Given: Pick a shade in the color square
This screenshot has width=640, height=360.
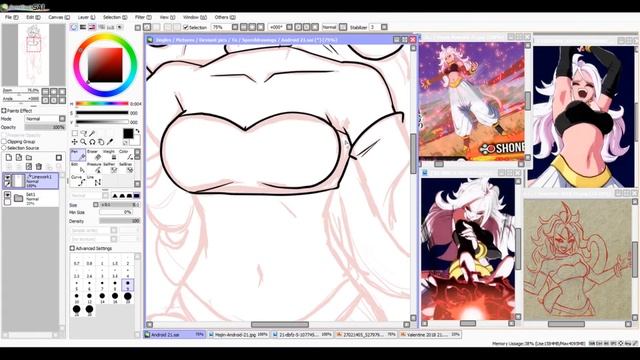Looking at the screenshot, I should pyautogui.click(x=105, y=65).
